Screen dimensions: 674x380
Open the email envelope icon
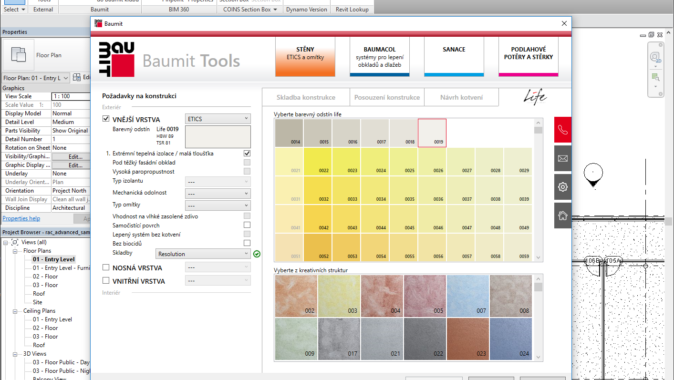(562, 158)
